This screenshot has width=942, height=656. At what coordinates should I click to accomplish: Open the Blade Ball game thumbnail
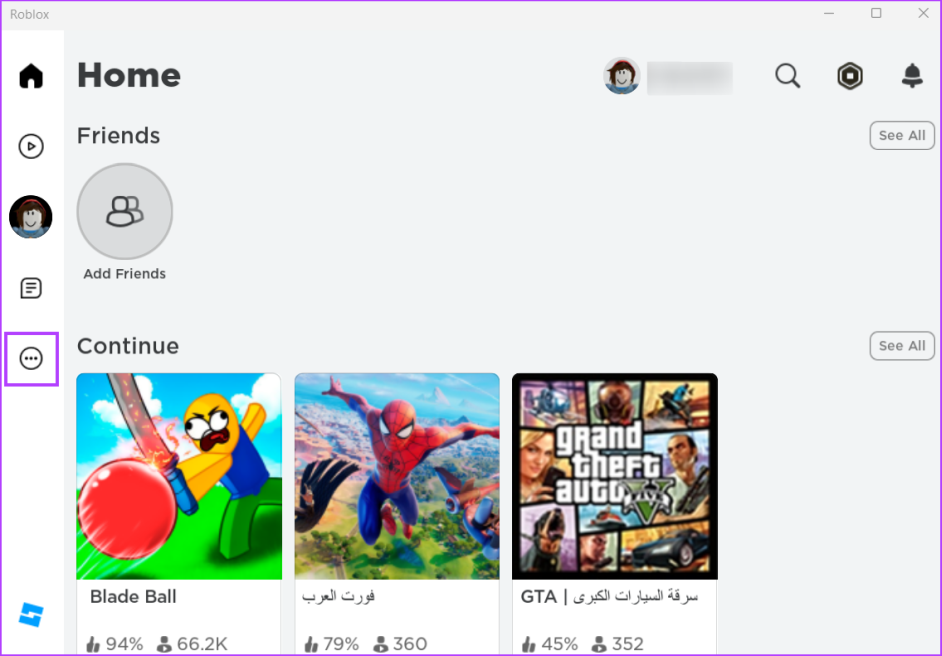179,476
